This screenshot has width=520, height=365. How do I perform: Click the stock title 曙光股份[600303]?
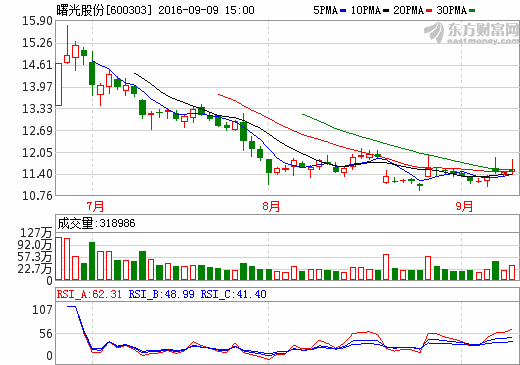(x=104, y=10)
